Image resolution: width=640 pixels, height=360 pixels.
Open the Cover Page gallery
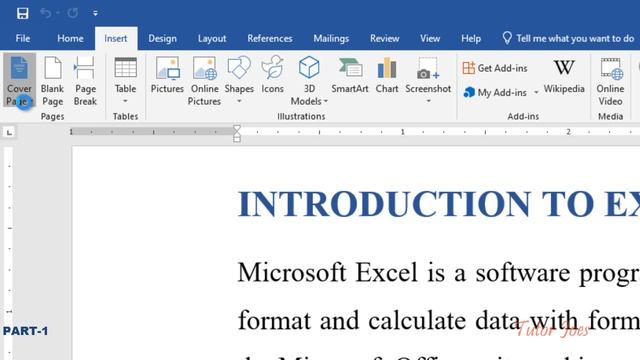(x=19, y=81)
